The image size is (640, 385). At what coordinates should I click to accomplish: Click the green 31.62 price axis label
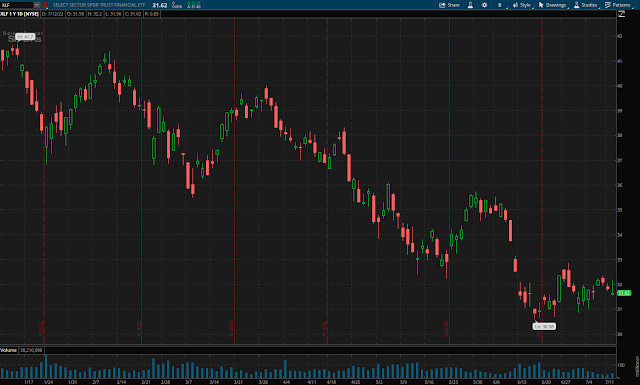point(624,293)
